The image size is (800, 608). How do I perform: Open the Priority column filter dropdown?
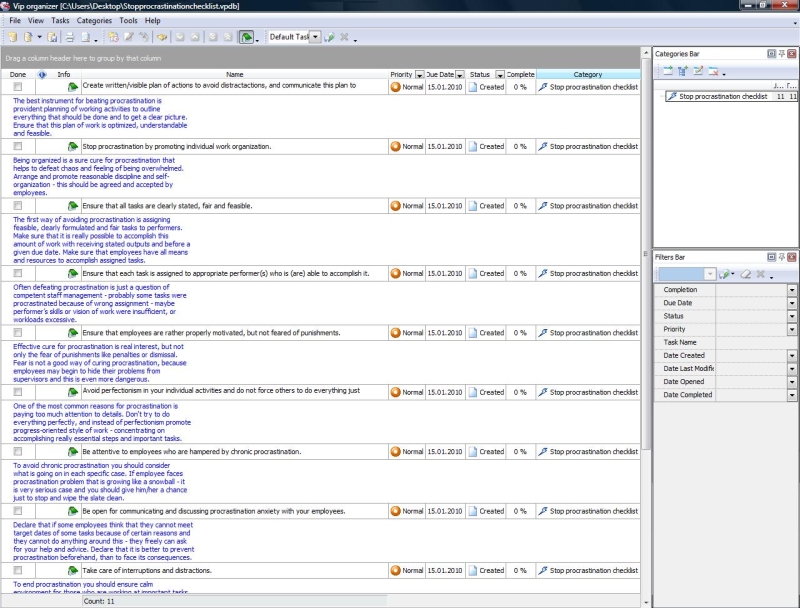tap(419, 75)
